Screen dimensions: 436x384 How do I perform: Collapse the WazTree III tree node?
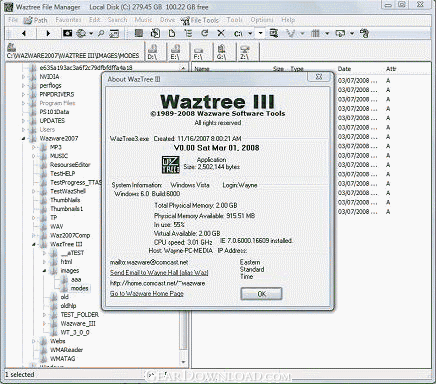34,244
